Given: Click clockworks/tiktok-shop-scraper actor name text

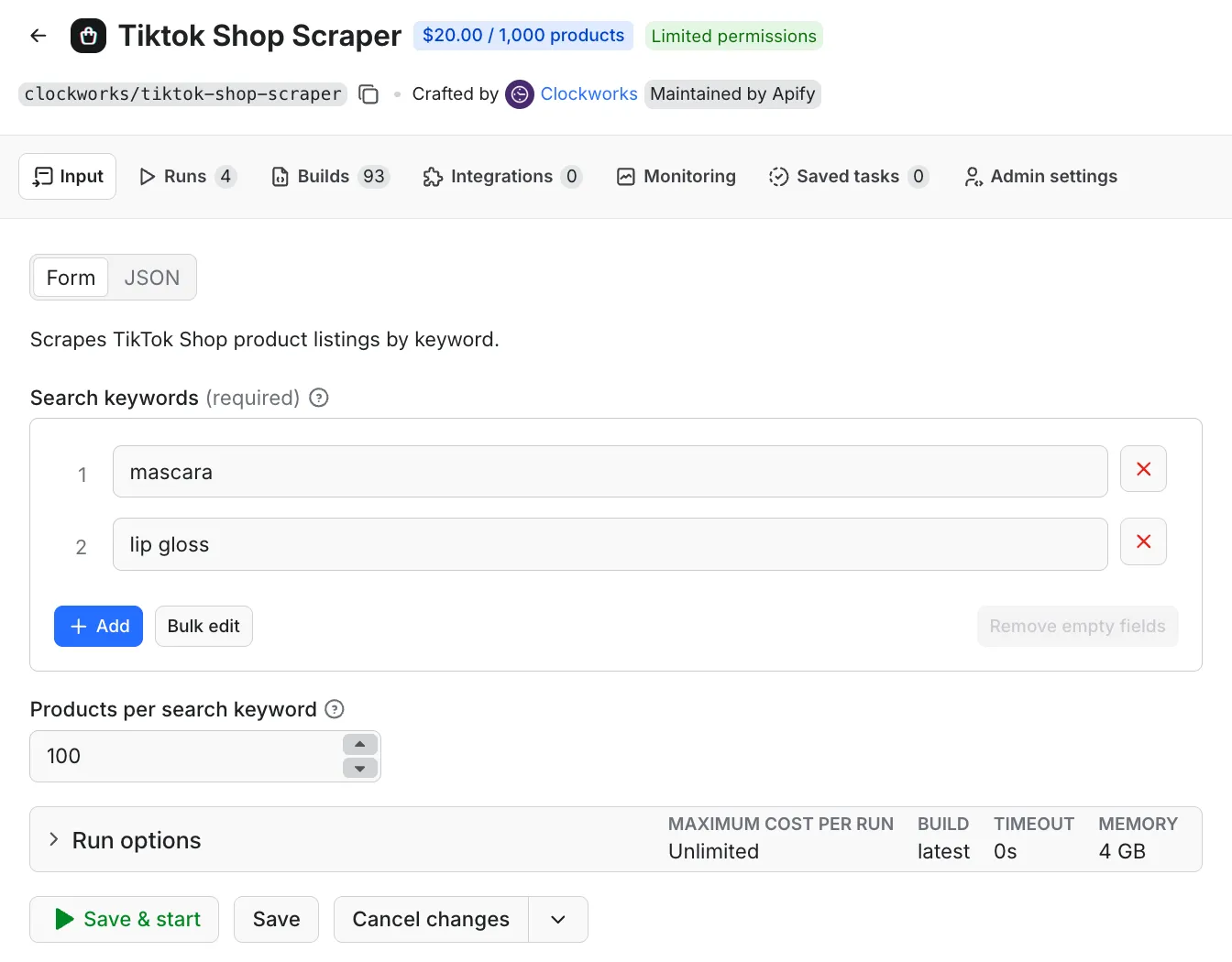Looking at the screenshot, I should click(x=182, y=94).
